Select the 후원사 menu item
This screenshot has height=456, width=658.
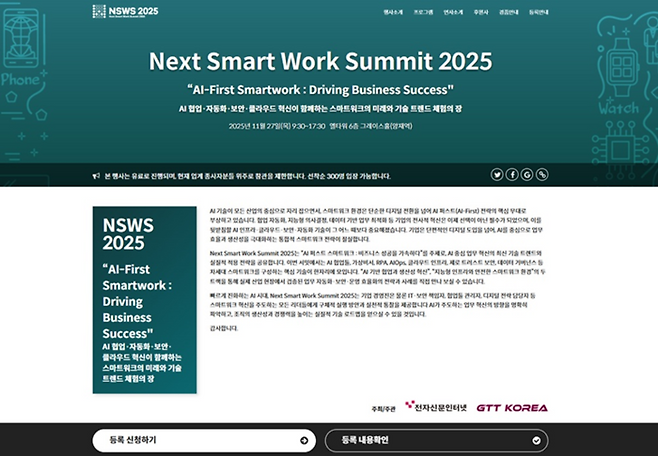pyautogui.click(x=481, y=12)
